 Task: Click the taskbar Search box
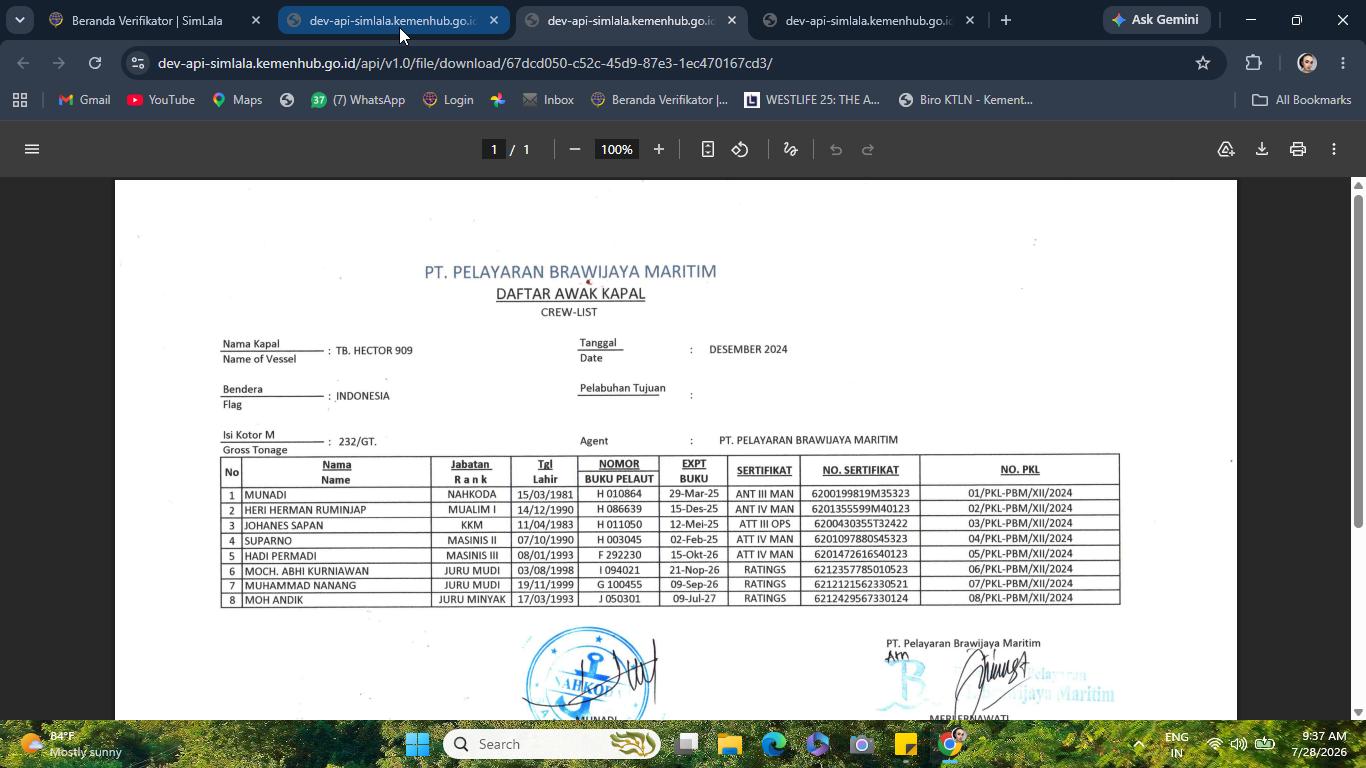[x=552, y=744]
